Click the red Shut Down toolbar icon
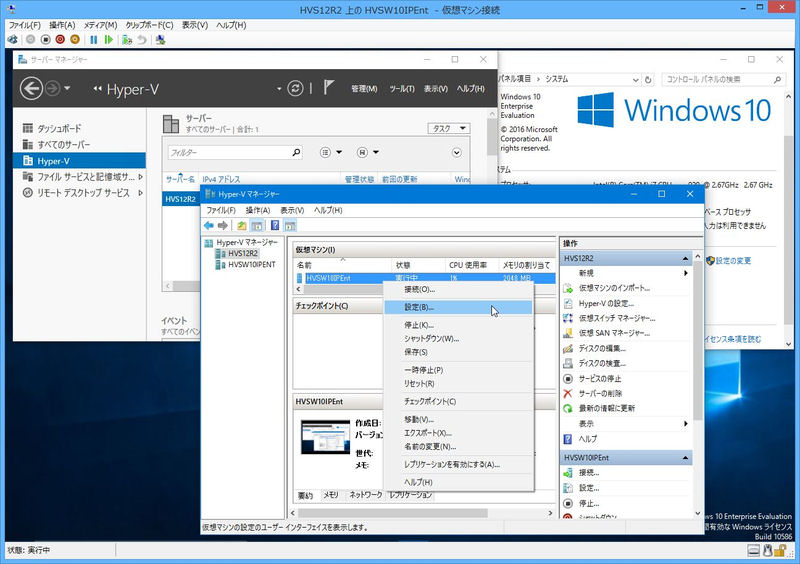The height and width of the screenshot is (564, 800). [60, 39]
